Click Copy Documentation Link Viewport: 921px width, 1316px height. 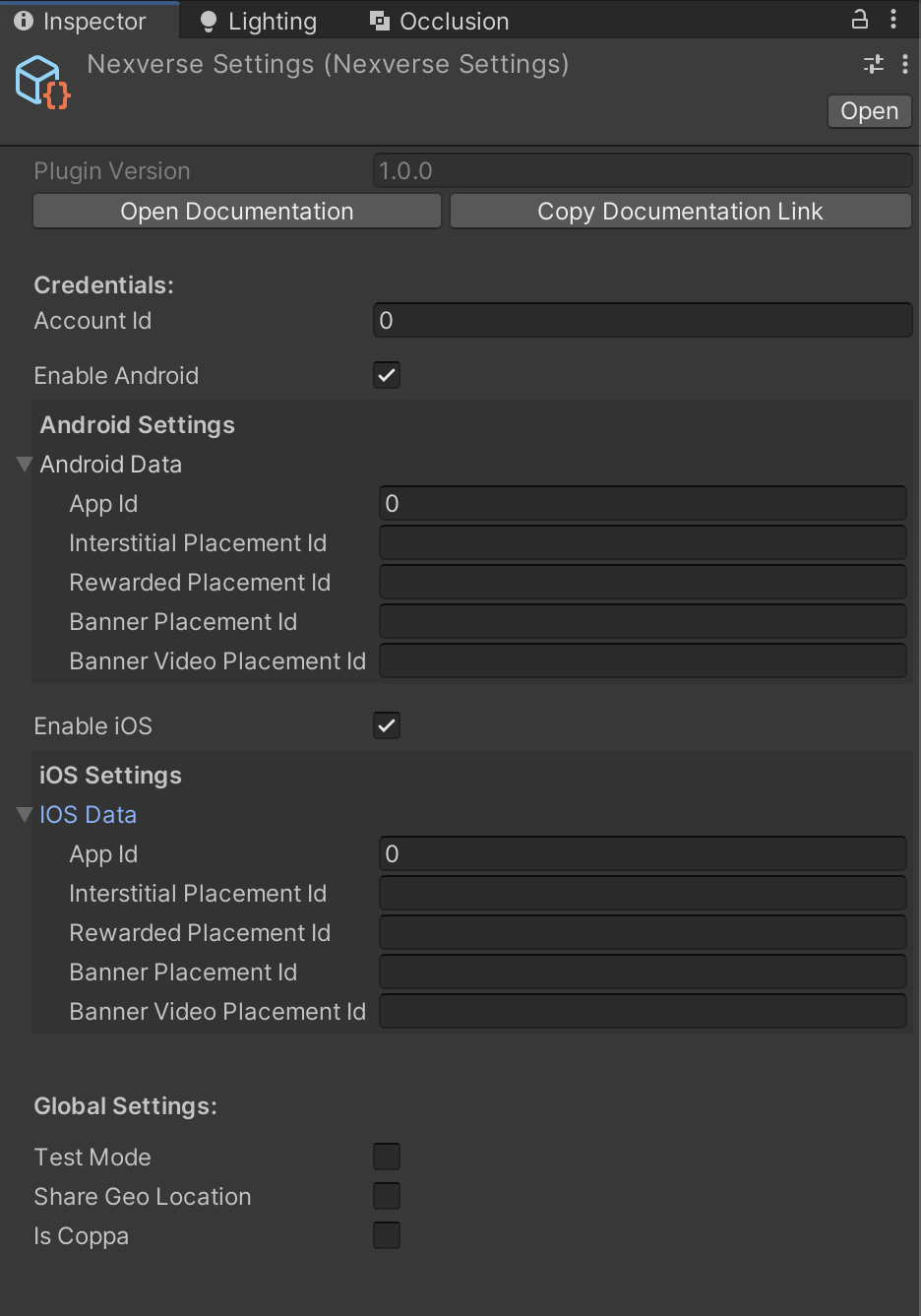(680, 211)
